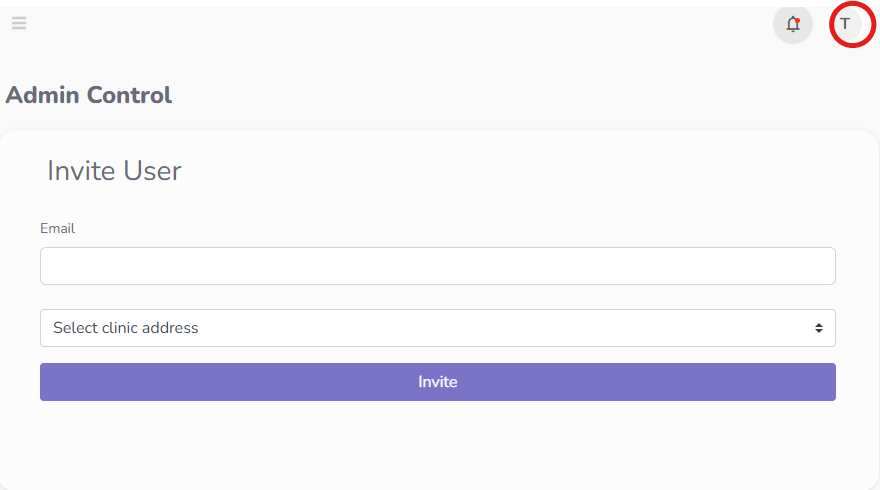
Task: Select the clinic address combo box text
Action: [x=126, y=328]
